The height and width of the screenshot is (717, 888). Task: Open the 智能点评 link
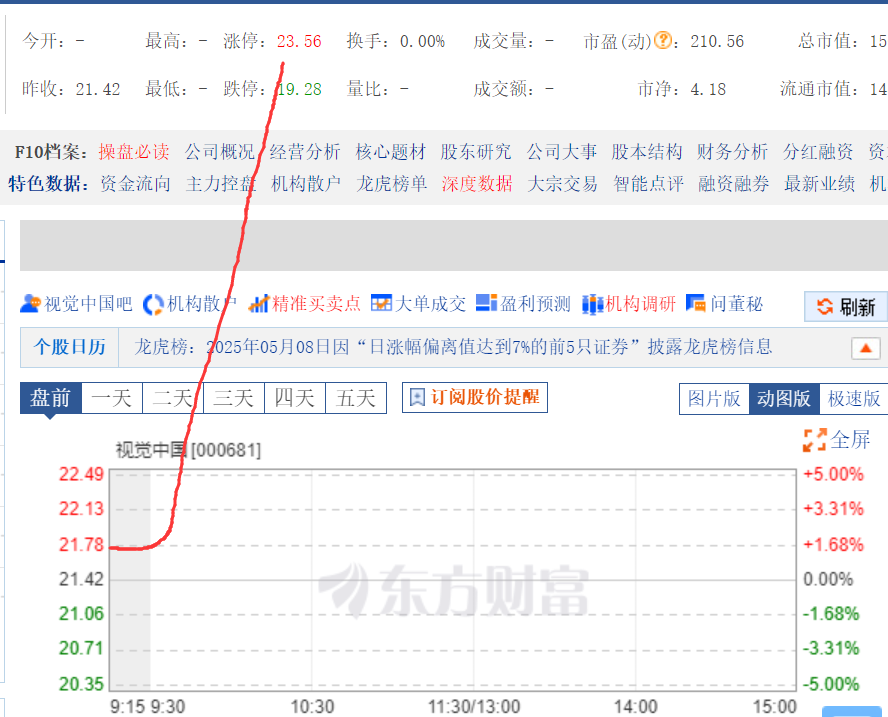[x=648, y=183]
